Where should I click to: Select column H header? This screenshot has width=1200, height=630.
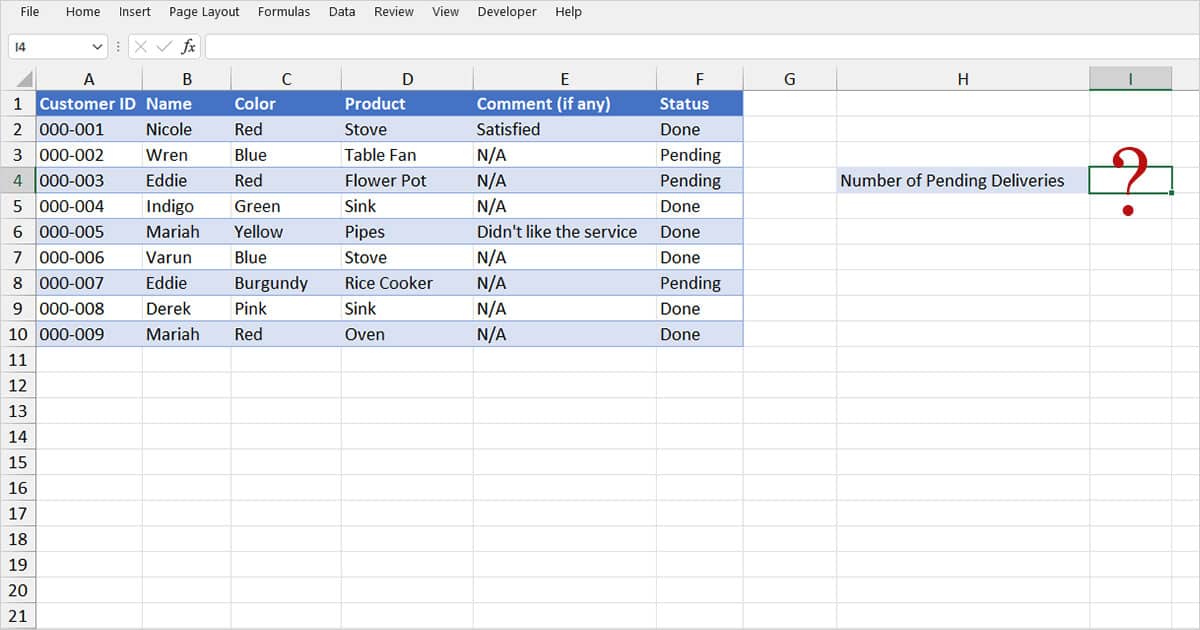pos(963,78)
